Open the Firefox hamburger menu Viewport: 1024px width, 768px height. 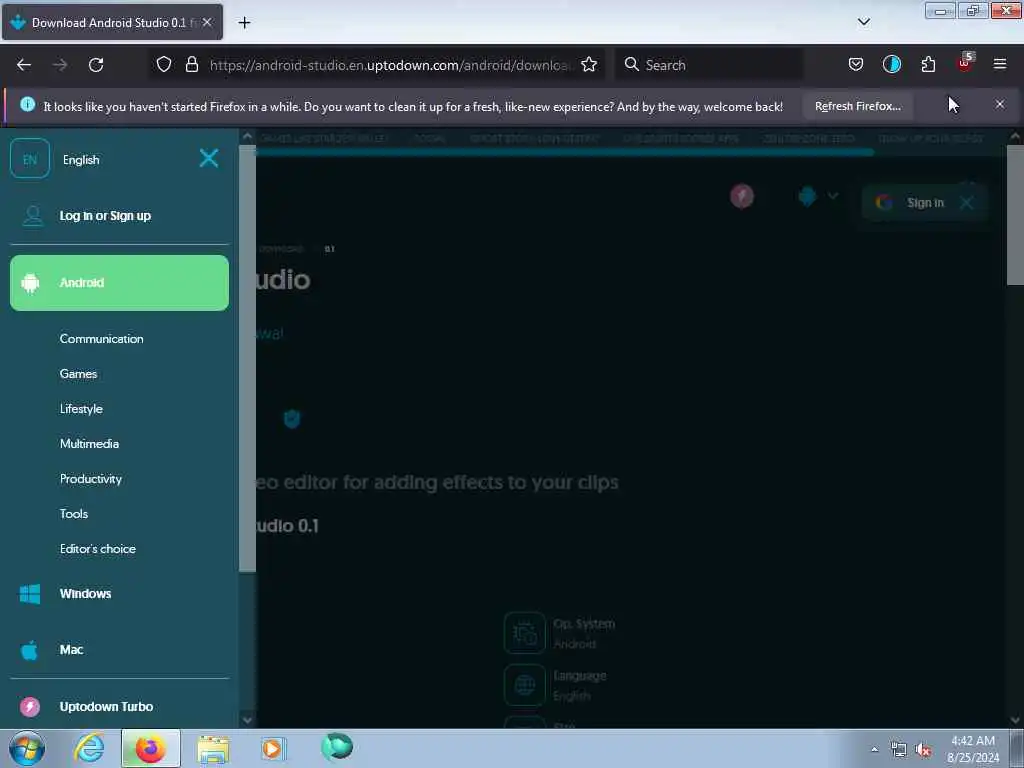point(1000,64)
